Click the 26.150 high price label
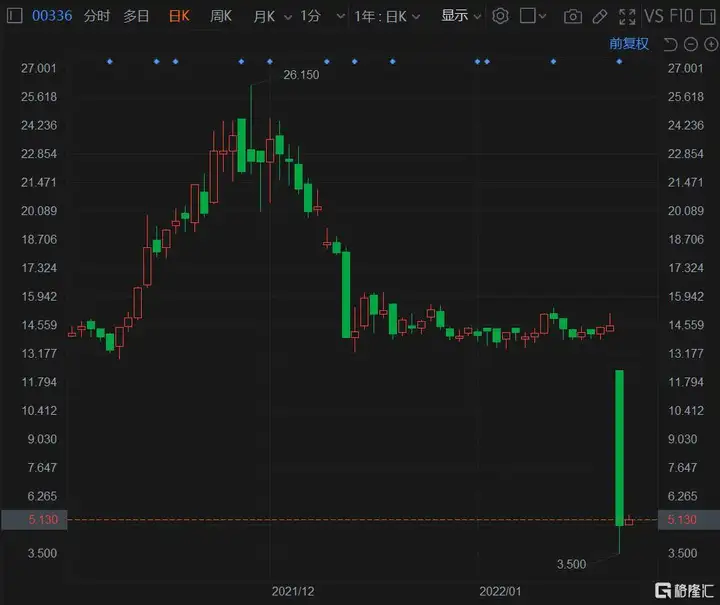 [301, 75]
